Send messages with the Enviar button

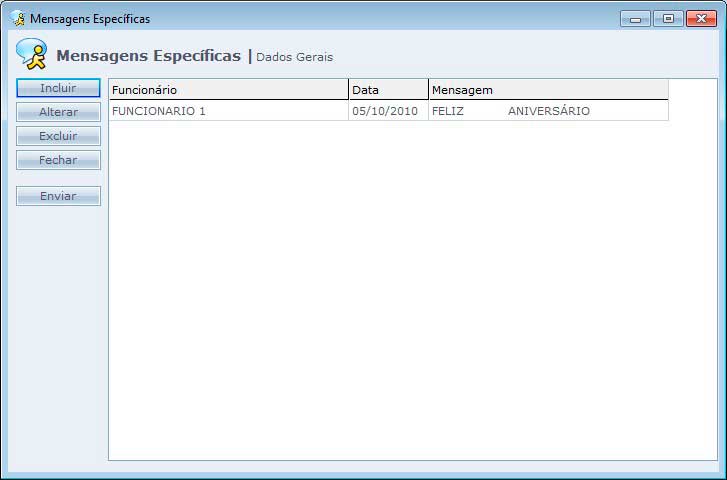click(x=58, y=196)
